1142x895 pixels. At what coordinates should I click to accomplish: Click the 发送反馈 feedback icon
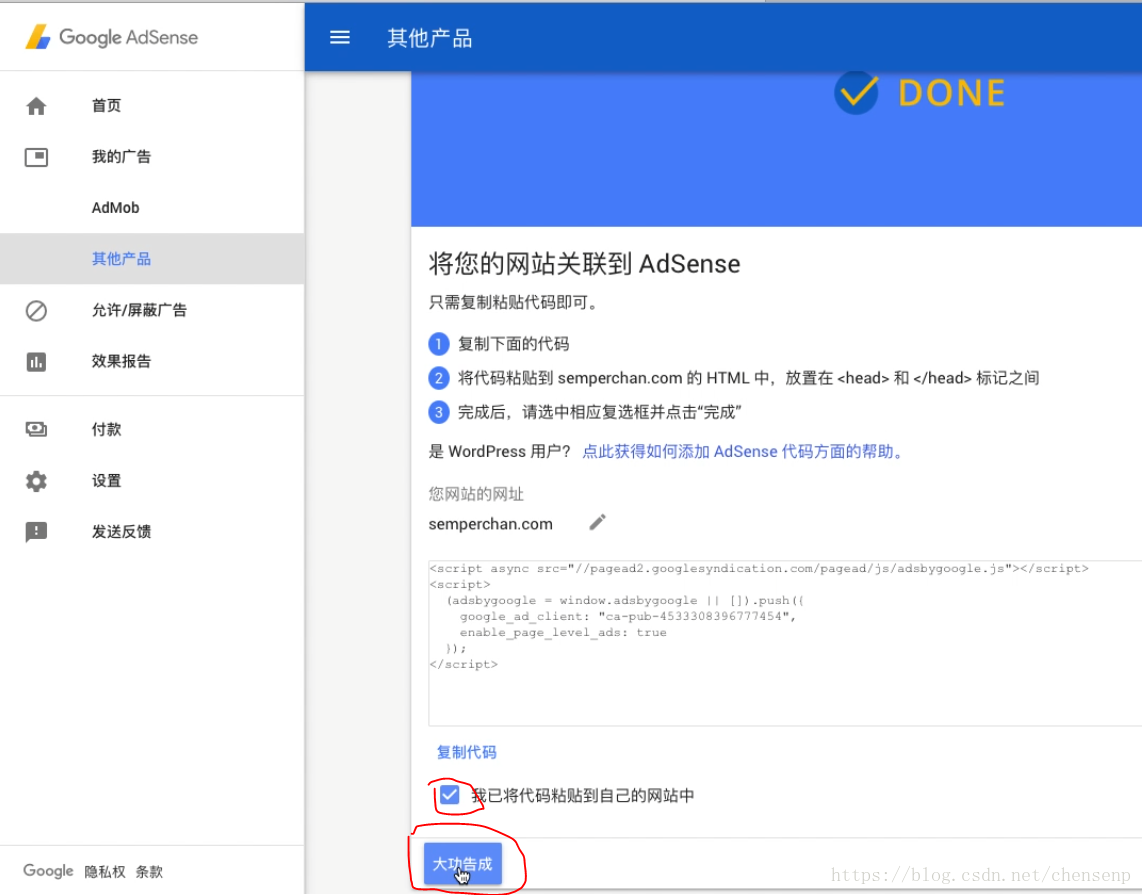click(x=36, y=532)
